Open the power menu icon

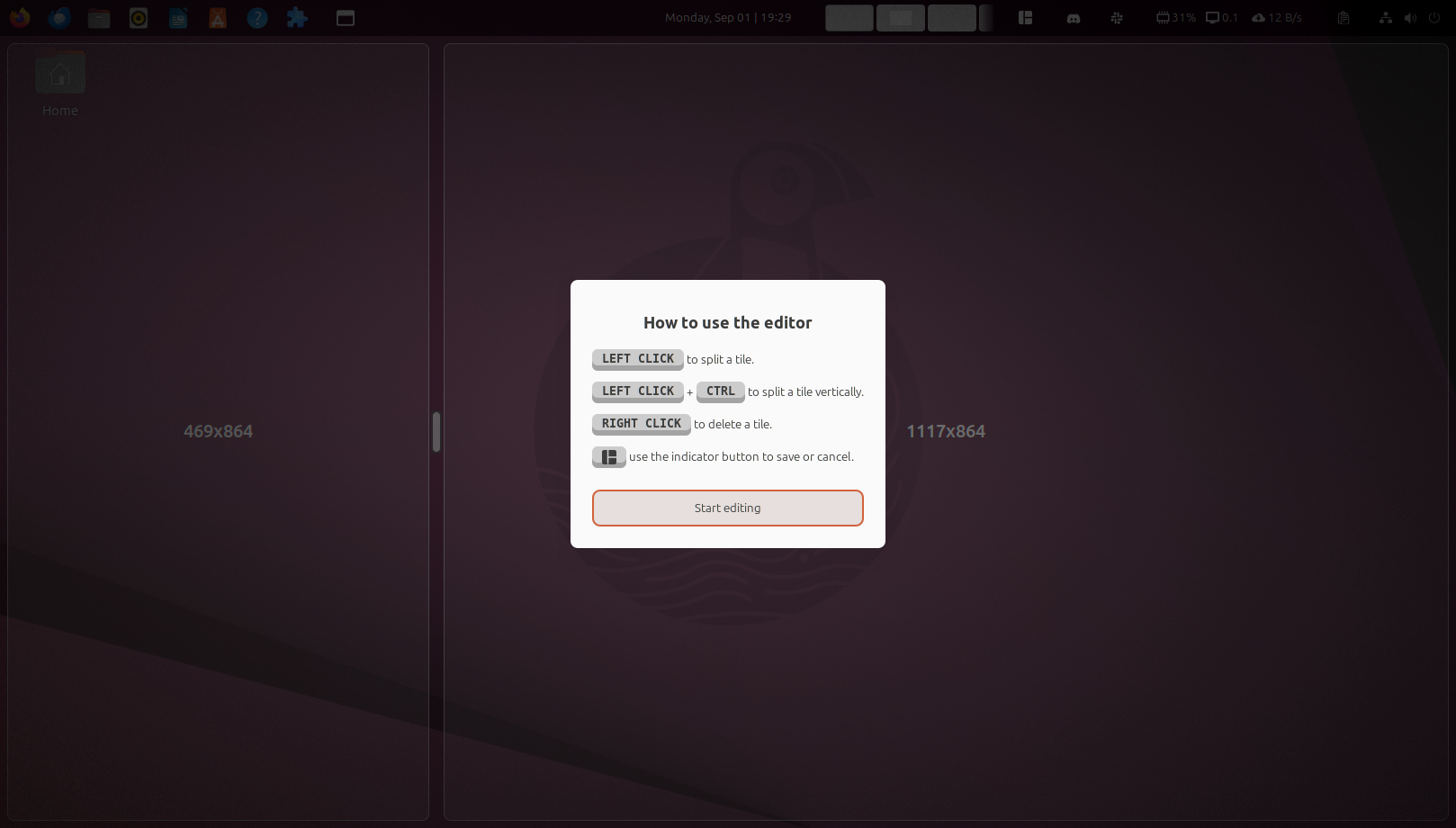click(x=1434, y=17)
